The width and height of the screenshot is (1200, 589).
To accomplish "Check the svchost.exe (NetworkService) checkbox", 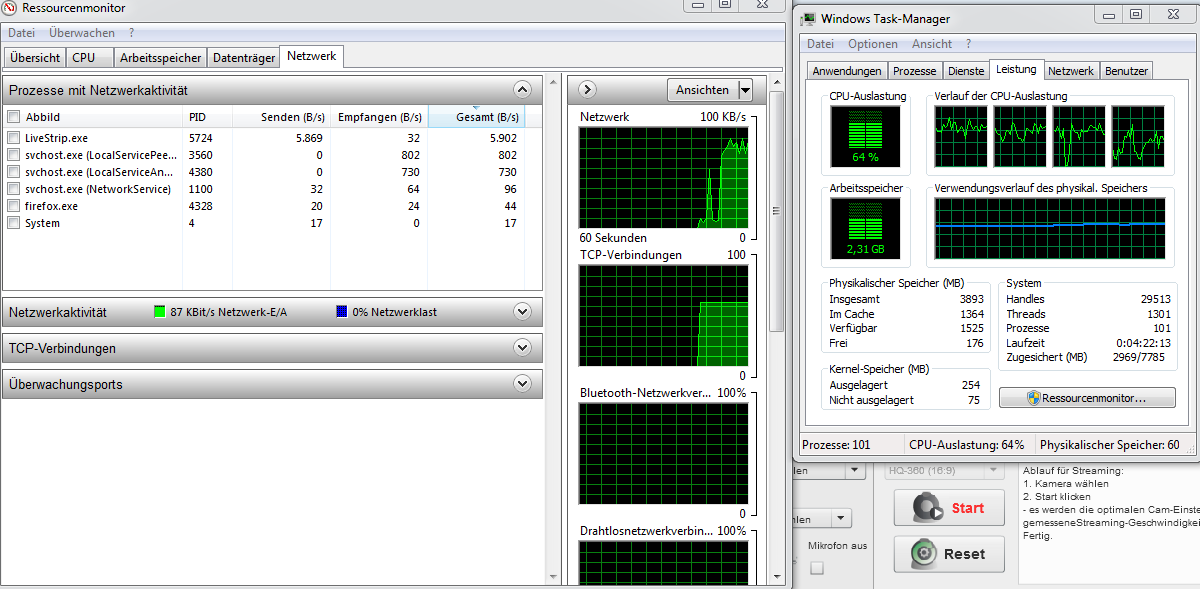I will coord(13,189).
